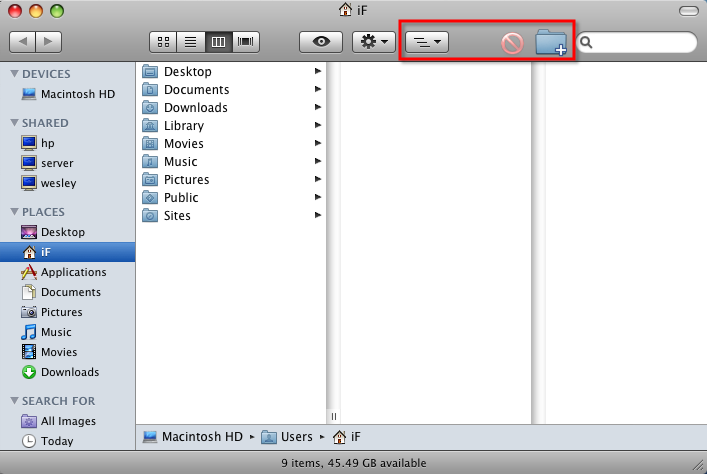Open Documents in the sidebar

coord(68,292)
